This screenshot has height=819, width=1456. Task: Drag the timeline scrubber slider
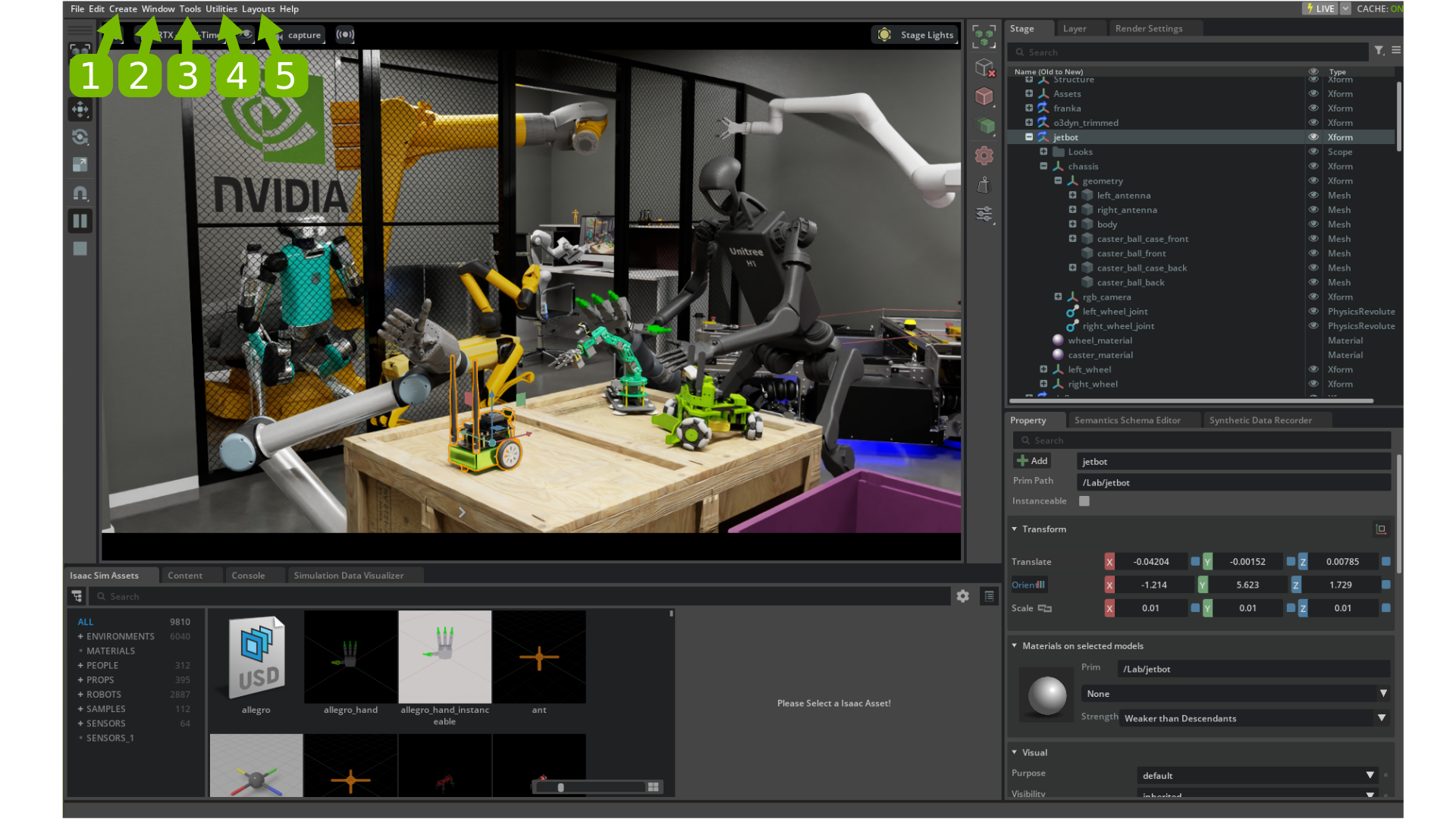[561, 787]
